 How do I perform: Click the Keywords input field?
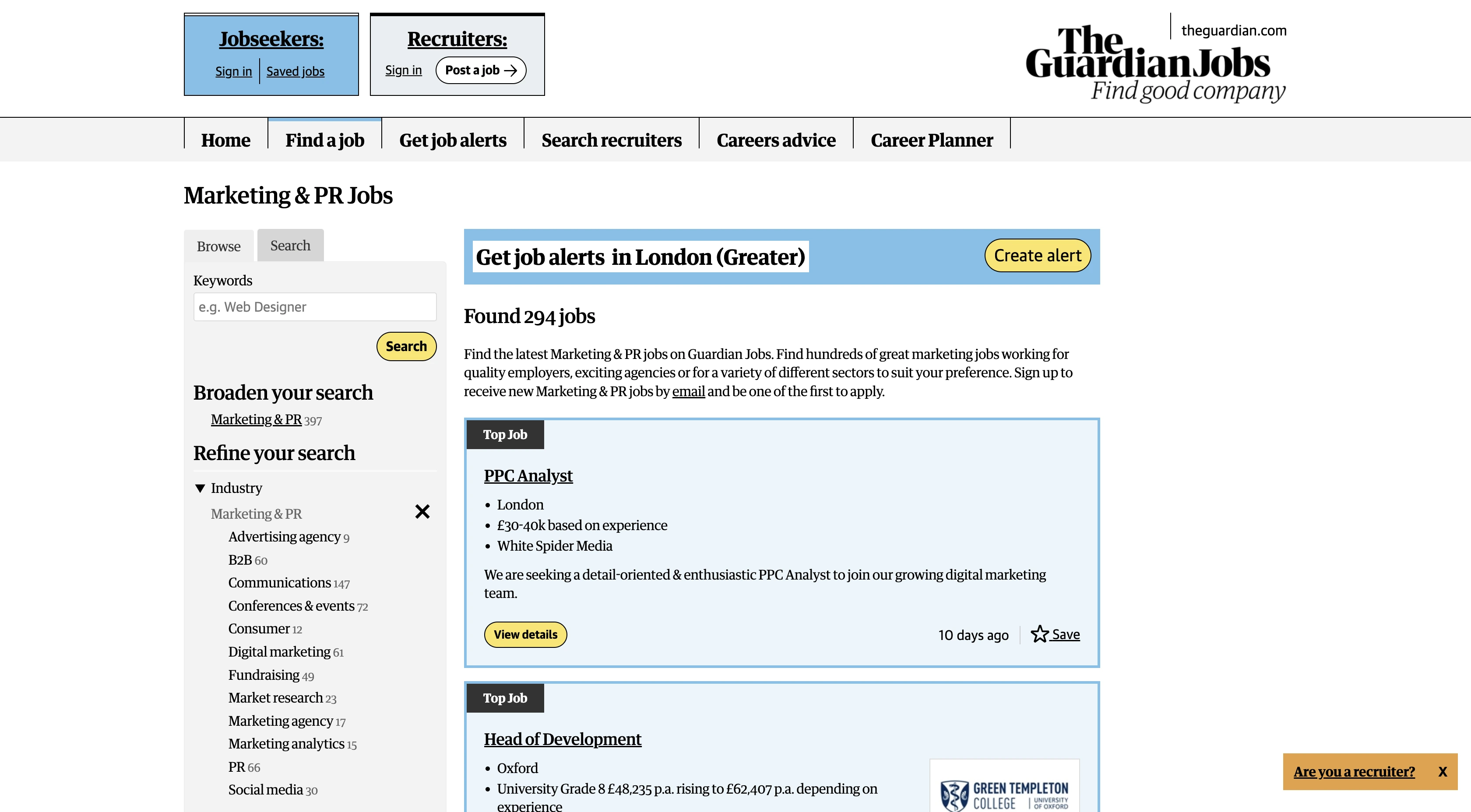click(x=315, y=307)
